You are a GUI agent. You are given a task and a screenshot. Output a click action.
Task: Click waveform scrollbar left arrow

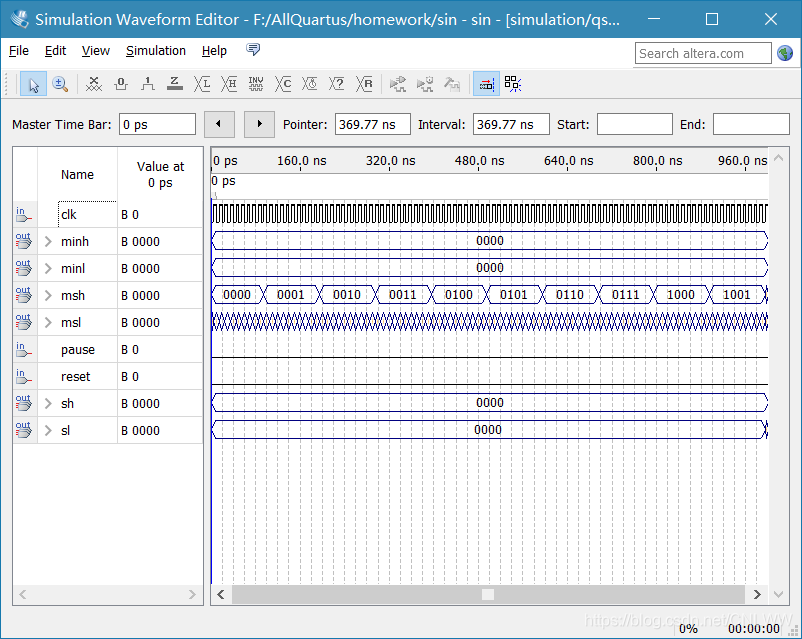pos(221,594)
